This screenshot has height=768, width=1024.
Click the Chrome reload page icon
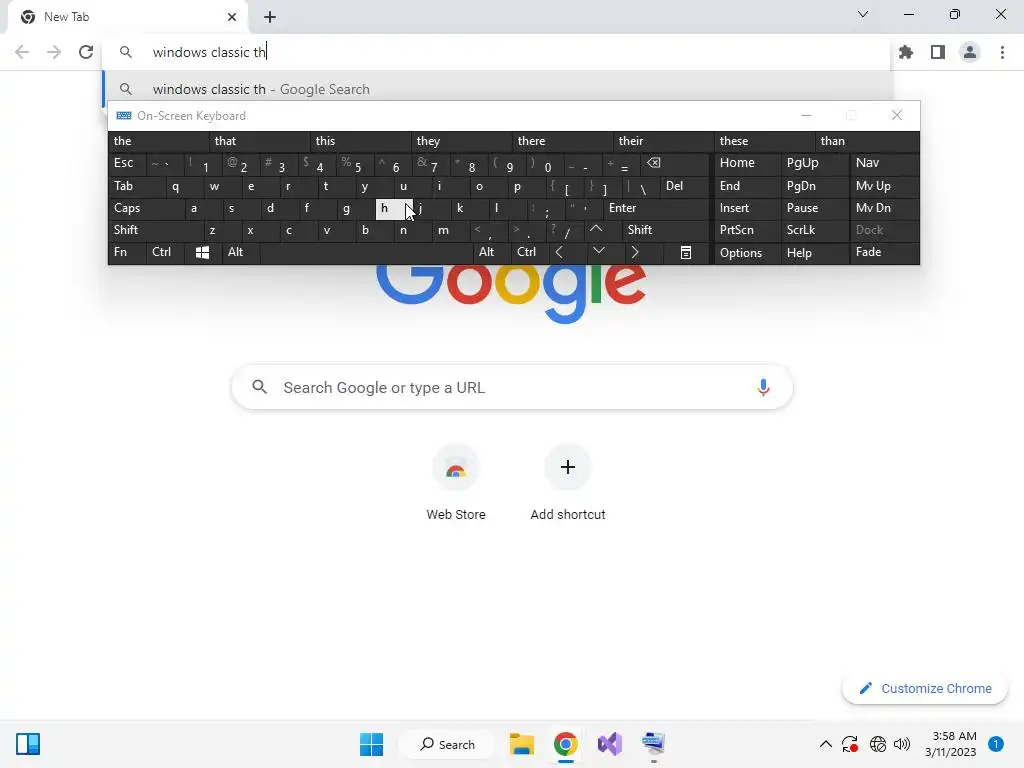[86, 52]
